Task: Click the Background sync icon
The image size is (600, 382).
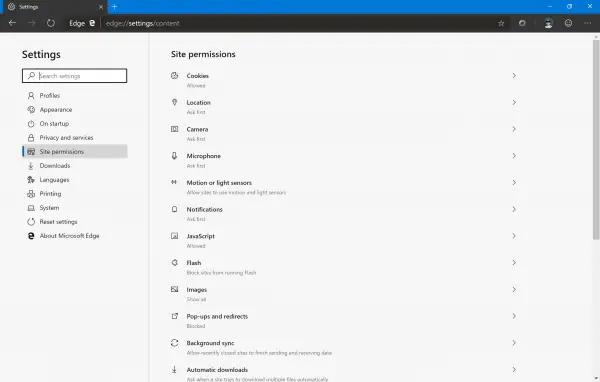Action: click(174, 343)
